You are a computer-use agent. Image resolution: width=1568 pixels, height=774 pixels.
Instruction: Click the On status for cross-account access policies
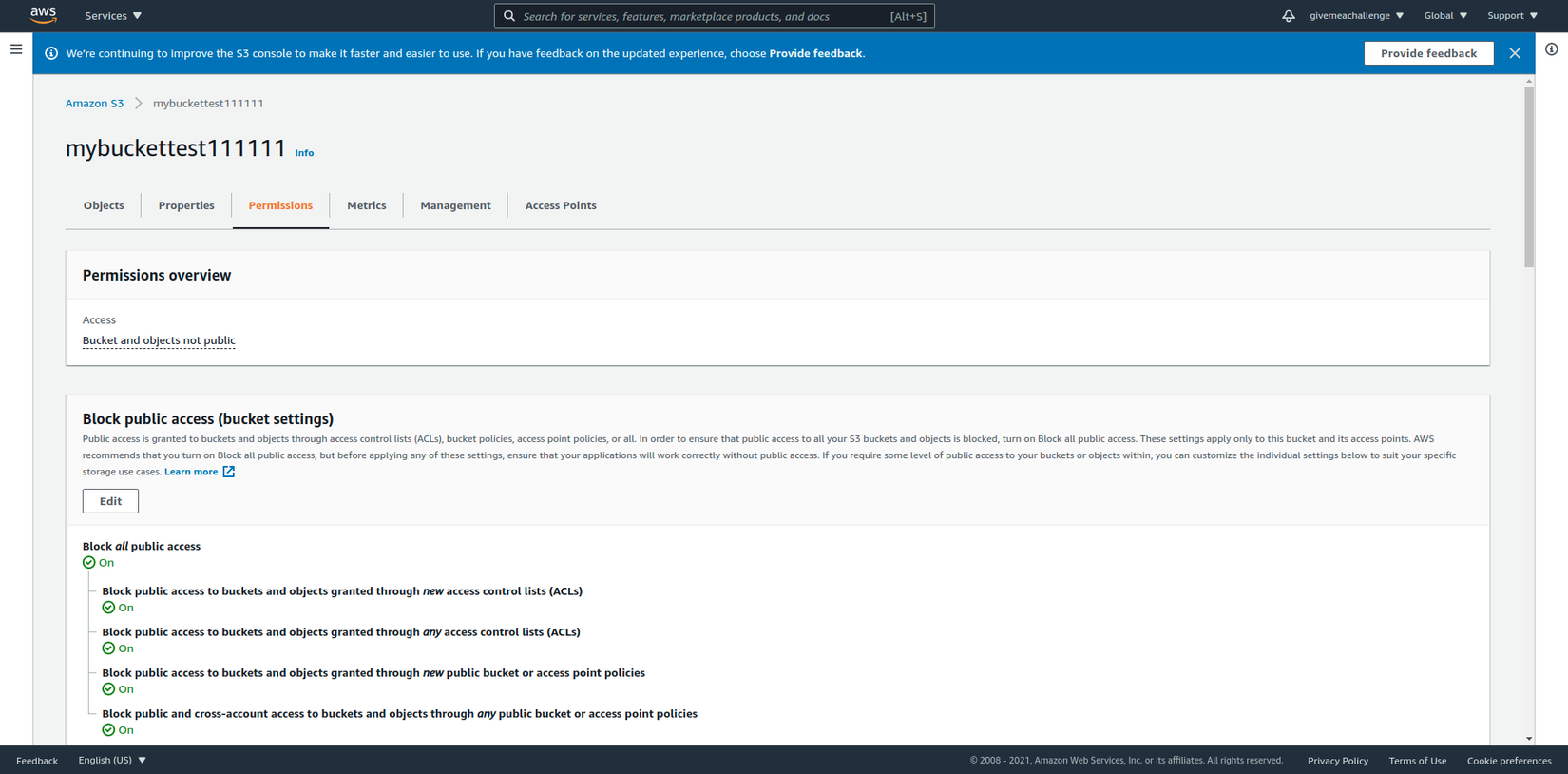(118, 730)
